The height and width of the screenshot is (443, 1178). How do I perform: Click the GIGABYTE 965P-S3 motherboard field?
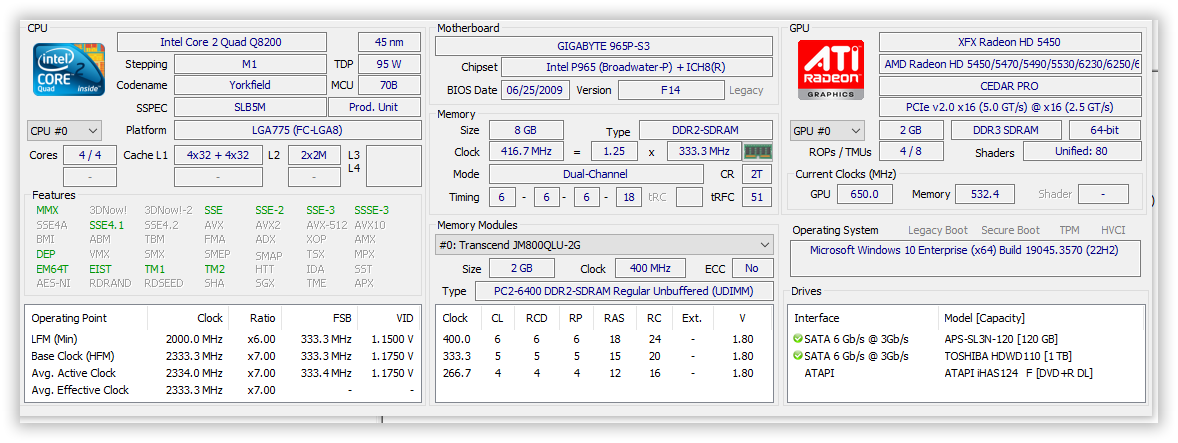(604, 46)
